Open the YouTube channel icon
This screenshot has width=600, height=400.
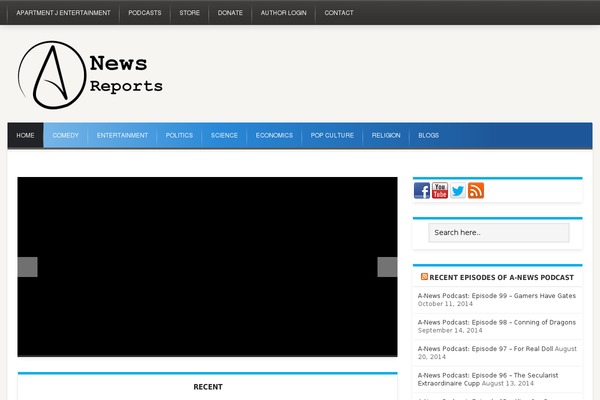[440, 191]
